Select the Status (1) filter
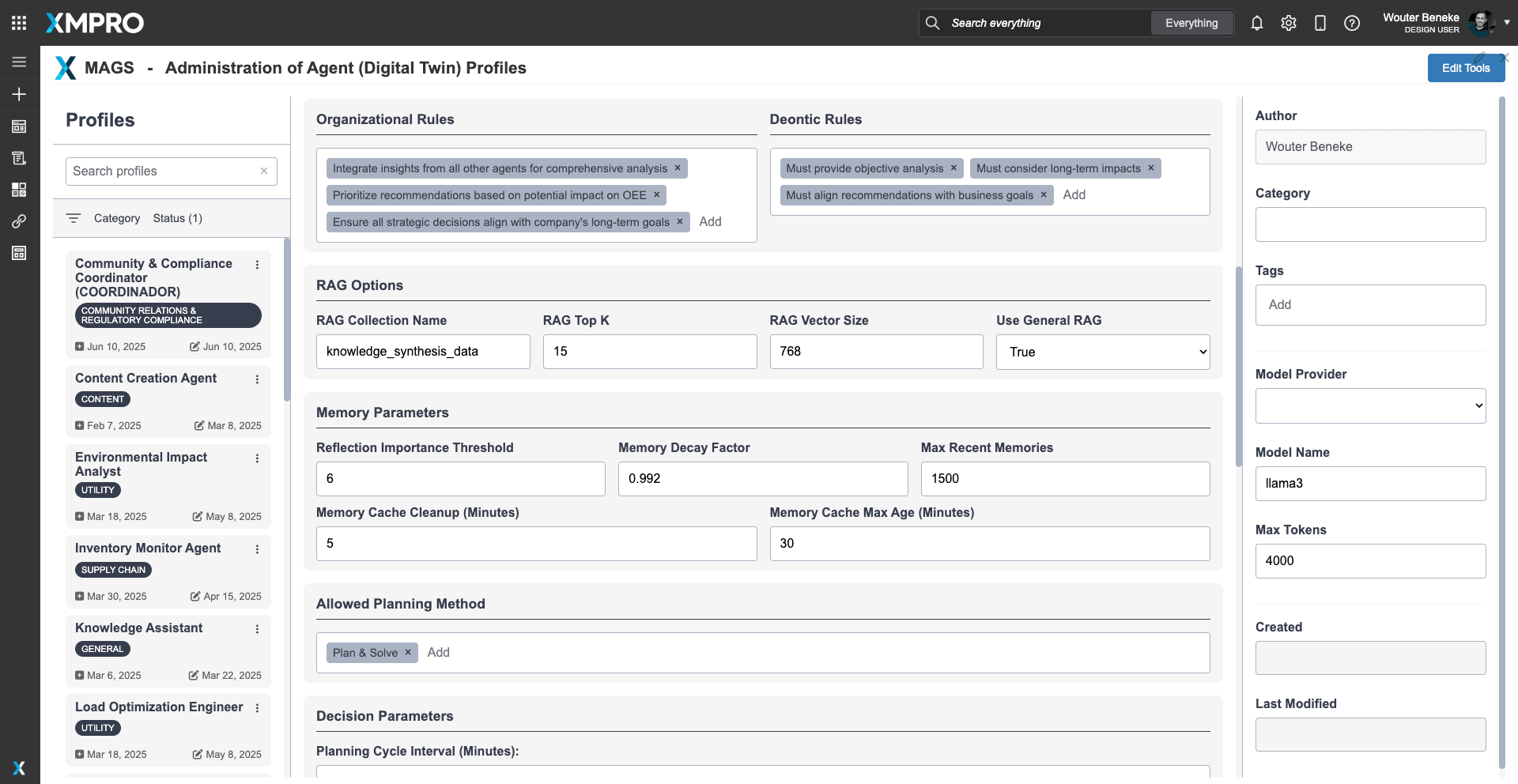Screen dimensions: 1518x784 tap(177, 218)
